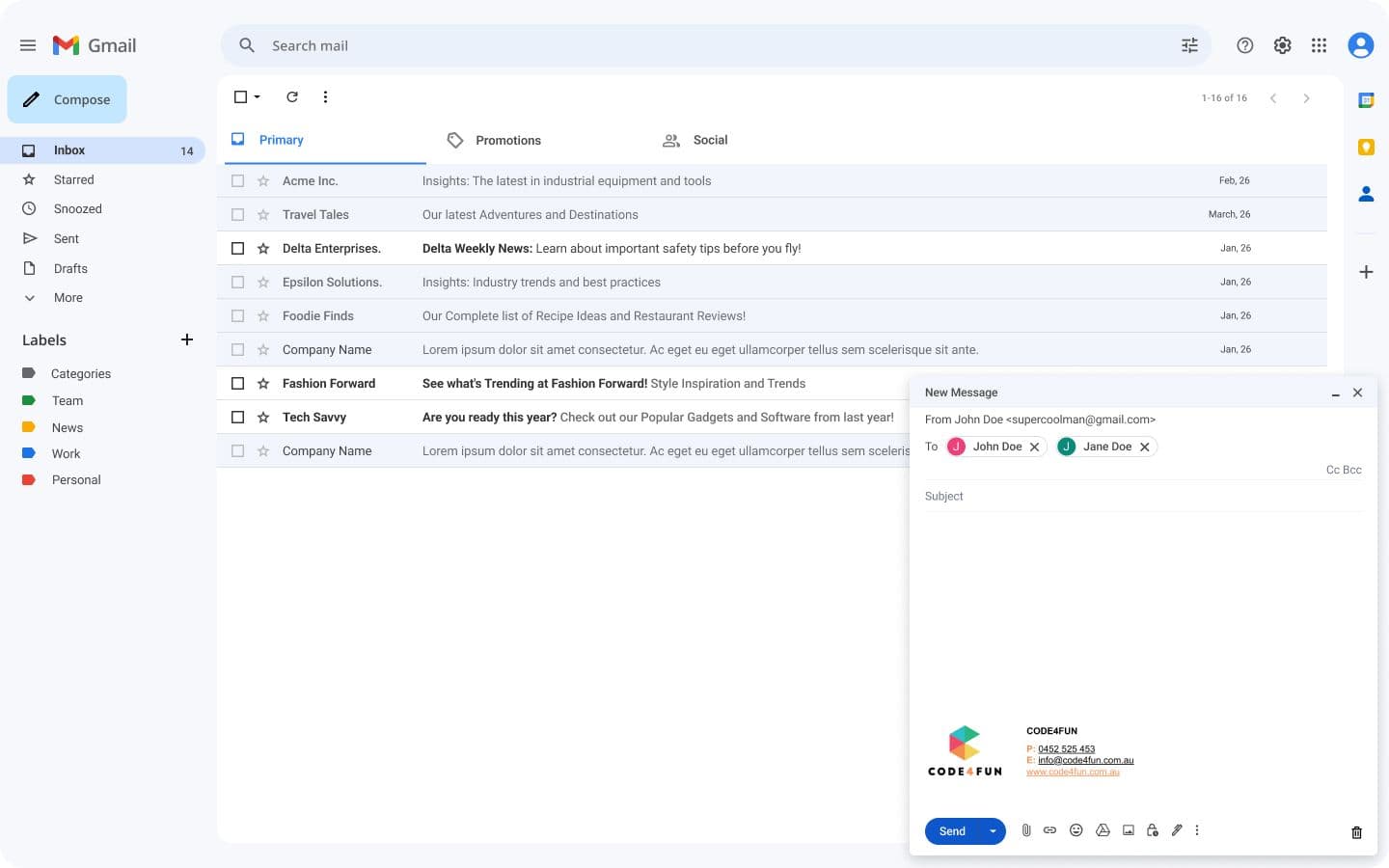The height and width of the screenshot is (868, 1389).
Task: Open the Social inbox tab
Action: click(710, 140)
